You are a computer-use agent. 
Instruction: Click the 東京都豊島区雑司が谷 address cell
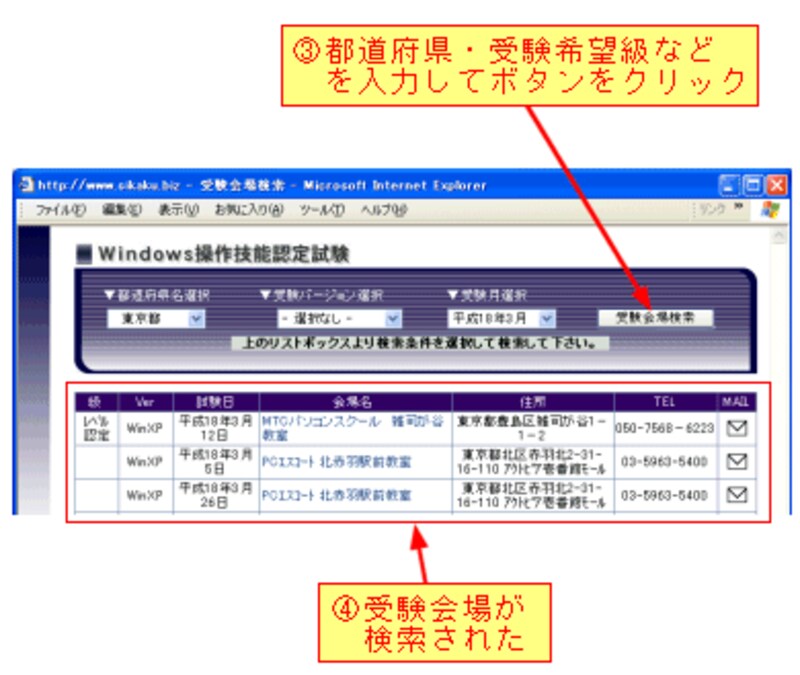point(531,428)
